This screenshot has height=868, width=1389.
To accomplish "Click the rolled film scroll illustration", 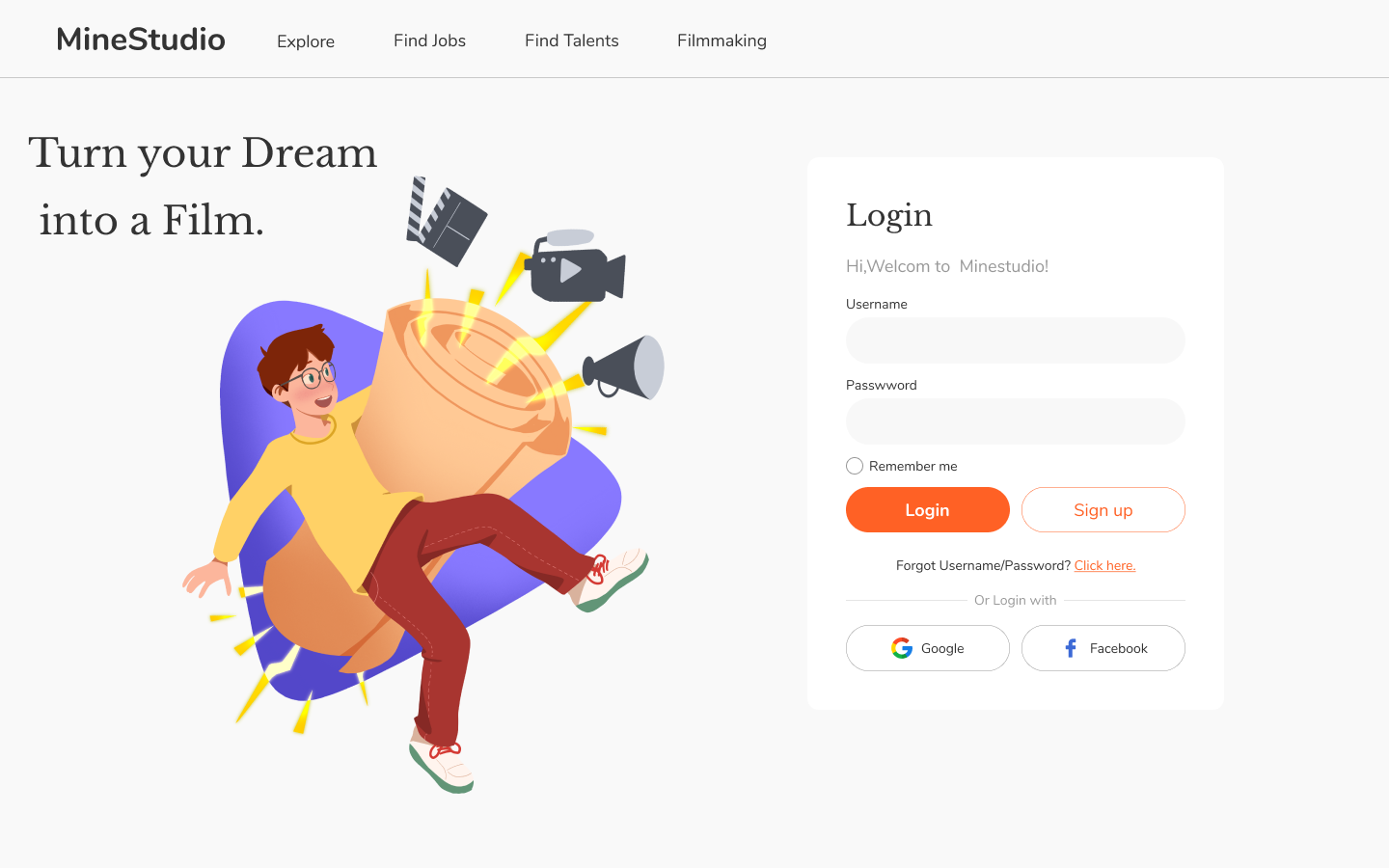I will (463, 405).
